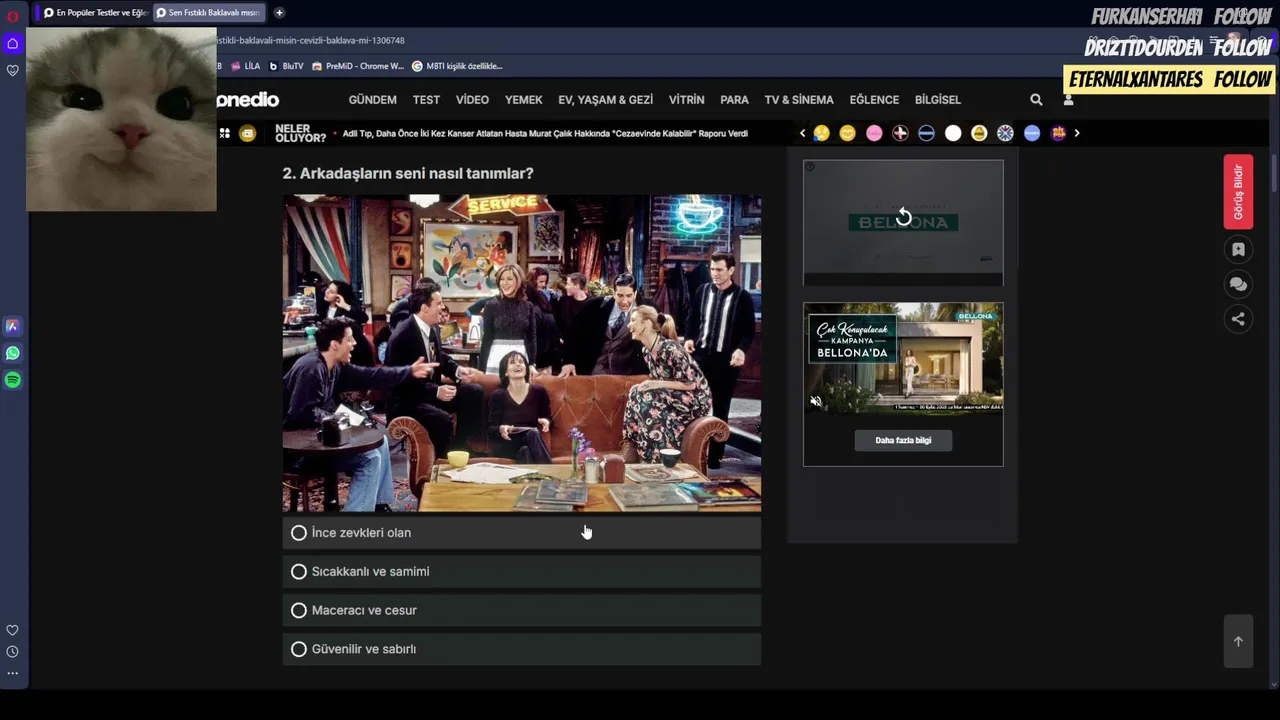Open the Onedio user profile icon
The height and width of the screenshot is (720, 1280).
coord(1068,100)
